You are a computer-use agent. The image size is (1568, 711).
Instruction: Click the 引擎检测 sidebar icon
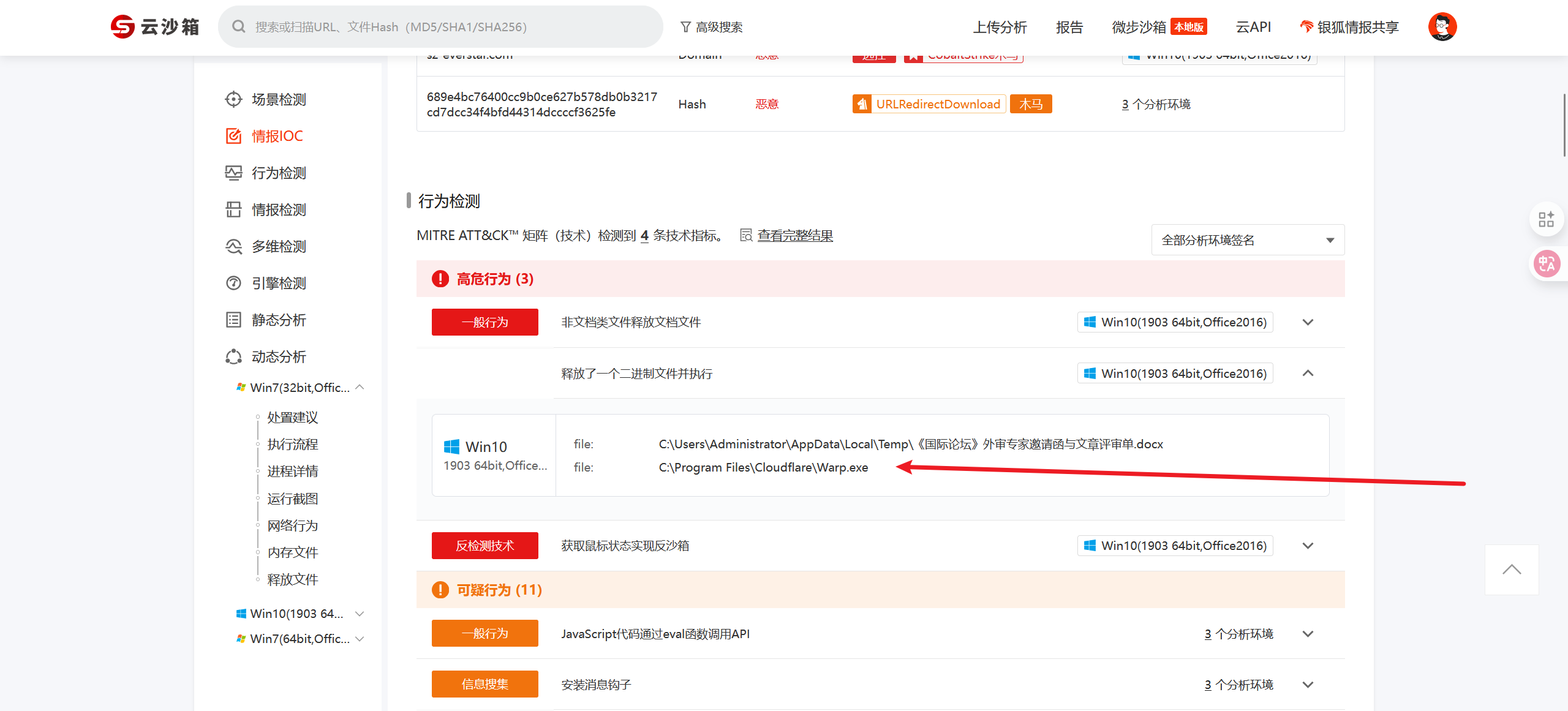point(233,283)
